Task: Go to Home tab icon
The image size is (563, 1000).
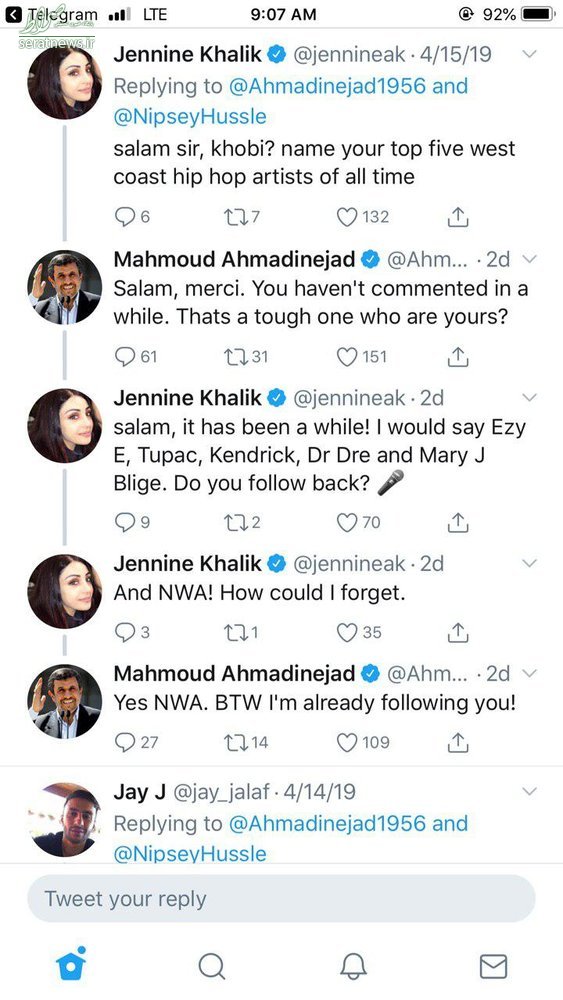Action: click(70, 964)
